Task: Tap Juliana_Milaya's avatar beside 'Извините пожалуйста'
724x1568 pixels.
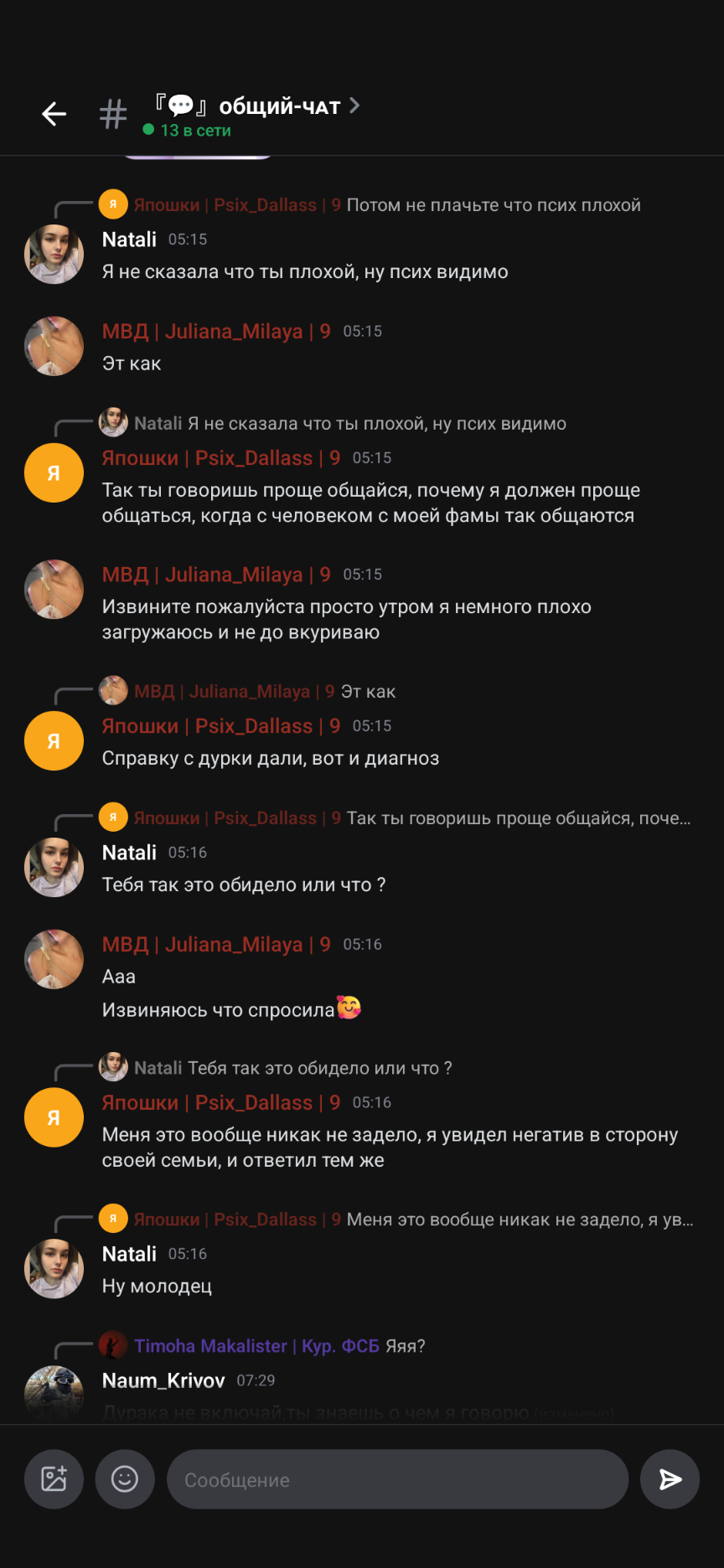Action: point(54,590)
